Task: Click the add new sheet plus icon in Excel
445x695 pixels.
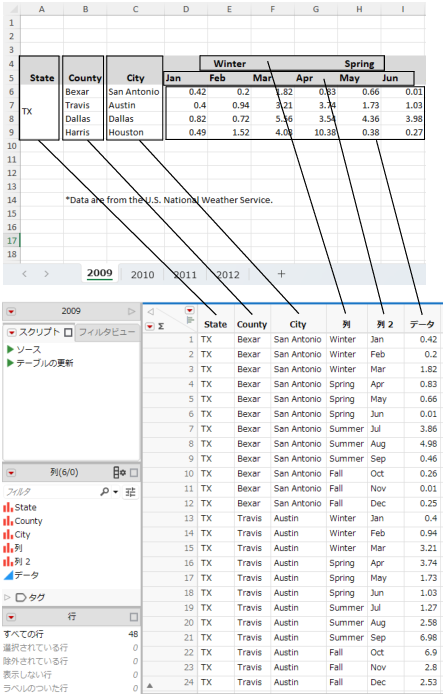Action: 281,274
